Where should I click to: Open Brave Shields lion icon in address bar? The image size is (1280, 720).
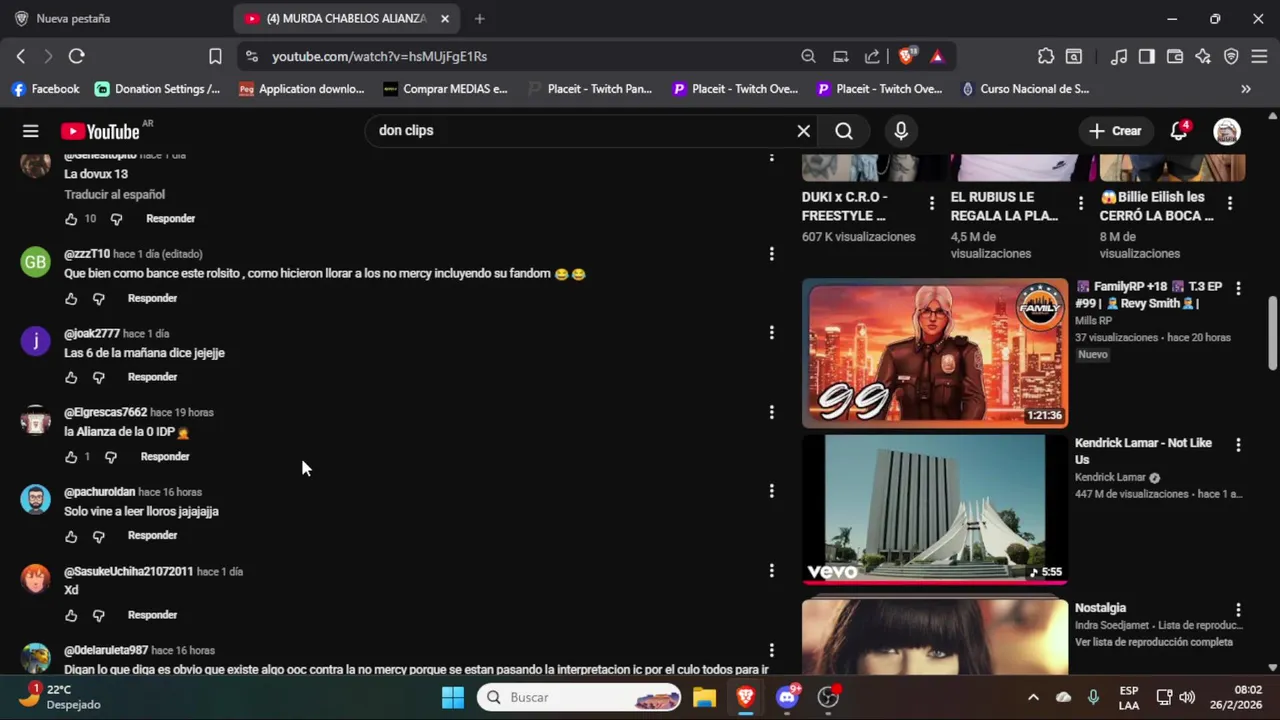click(x=906, y=56)
